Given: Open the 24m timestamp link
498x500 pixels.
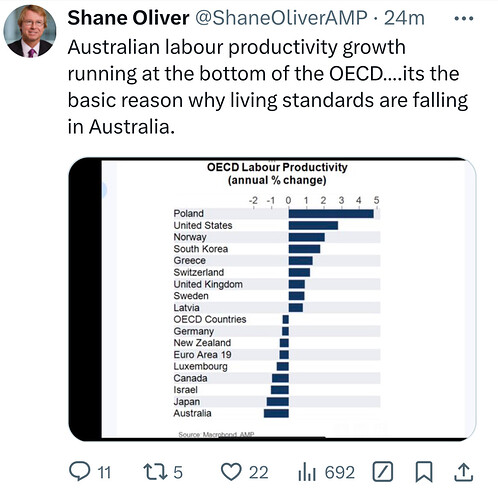Looking at the screenshot, I should click(x=404, y=18).
